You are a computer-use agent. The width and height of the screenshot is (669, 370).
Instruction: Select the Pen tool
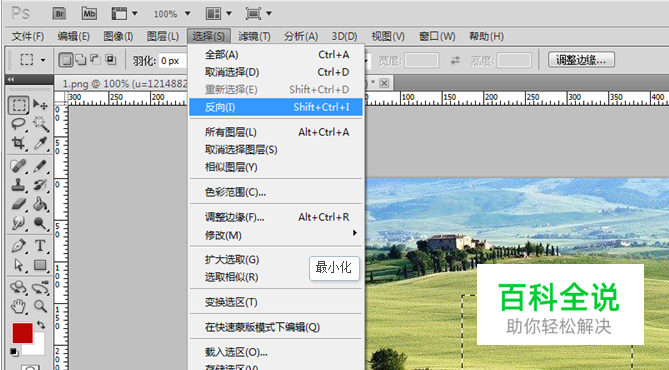[x=19, y=246]
